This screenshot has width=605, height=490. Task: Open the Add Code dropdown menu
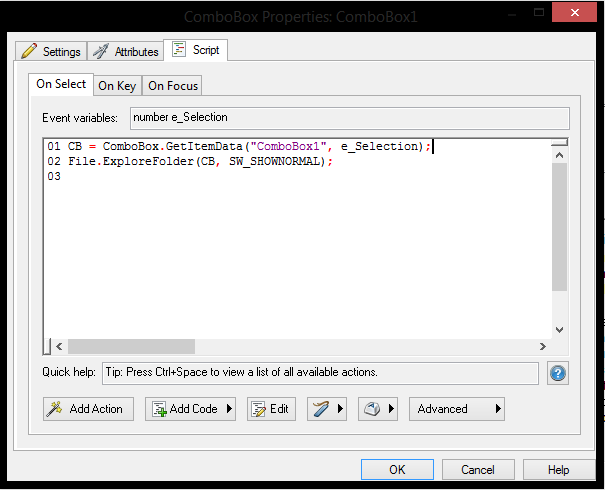190,409
